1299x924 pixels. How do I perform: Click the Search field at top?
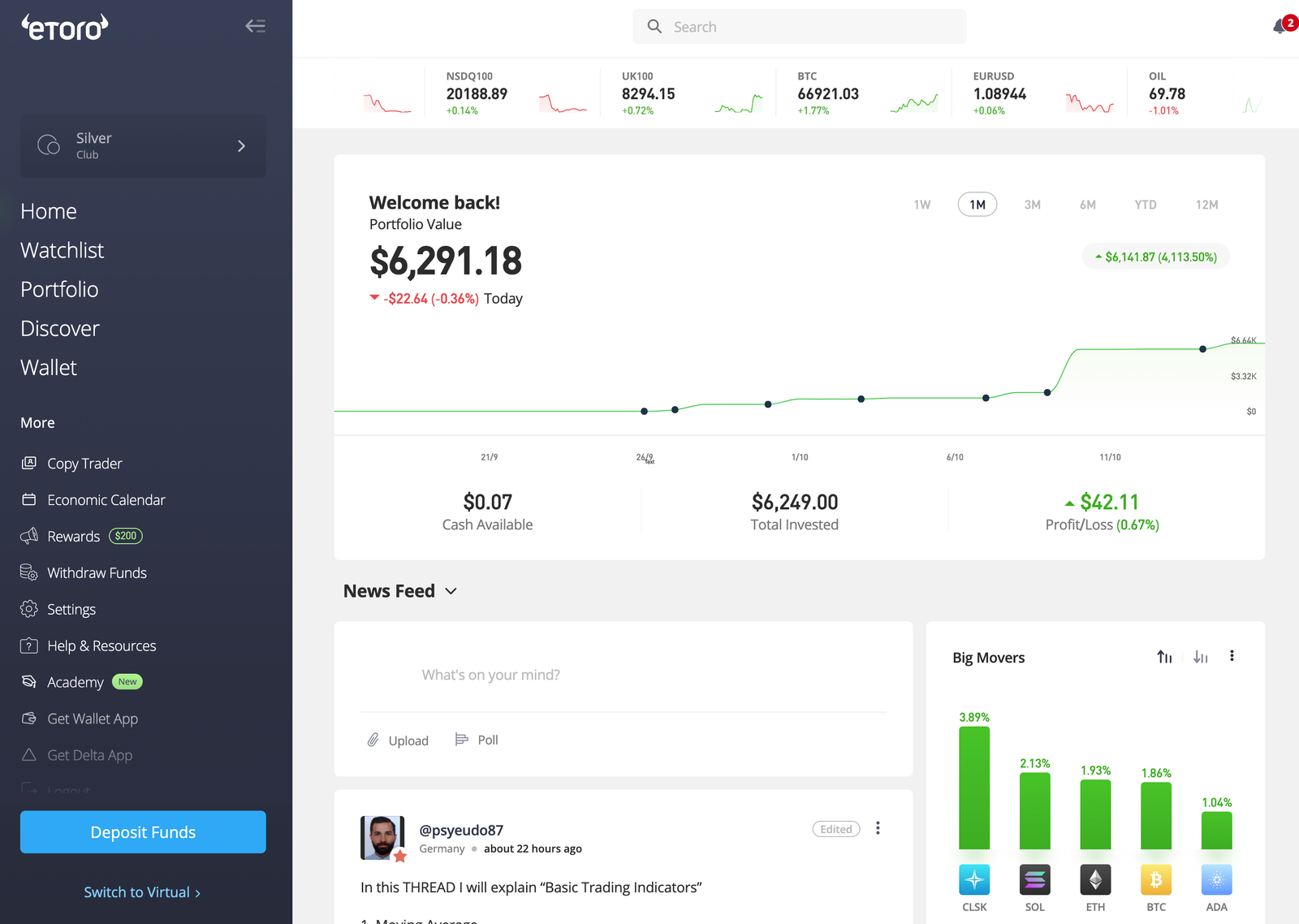click(799, 26)
